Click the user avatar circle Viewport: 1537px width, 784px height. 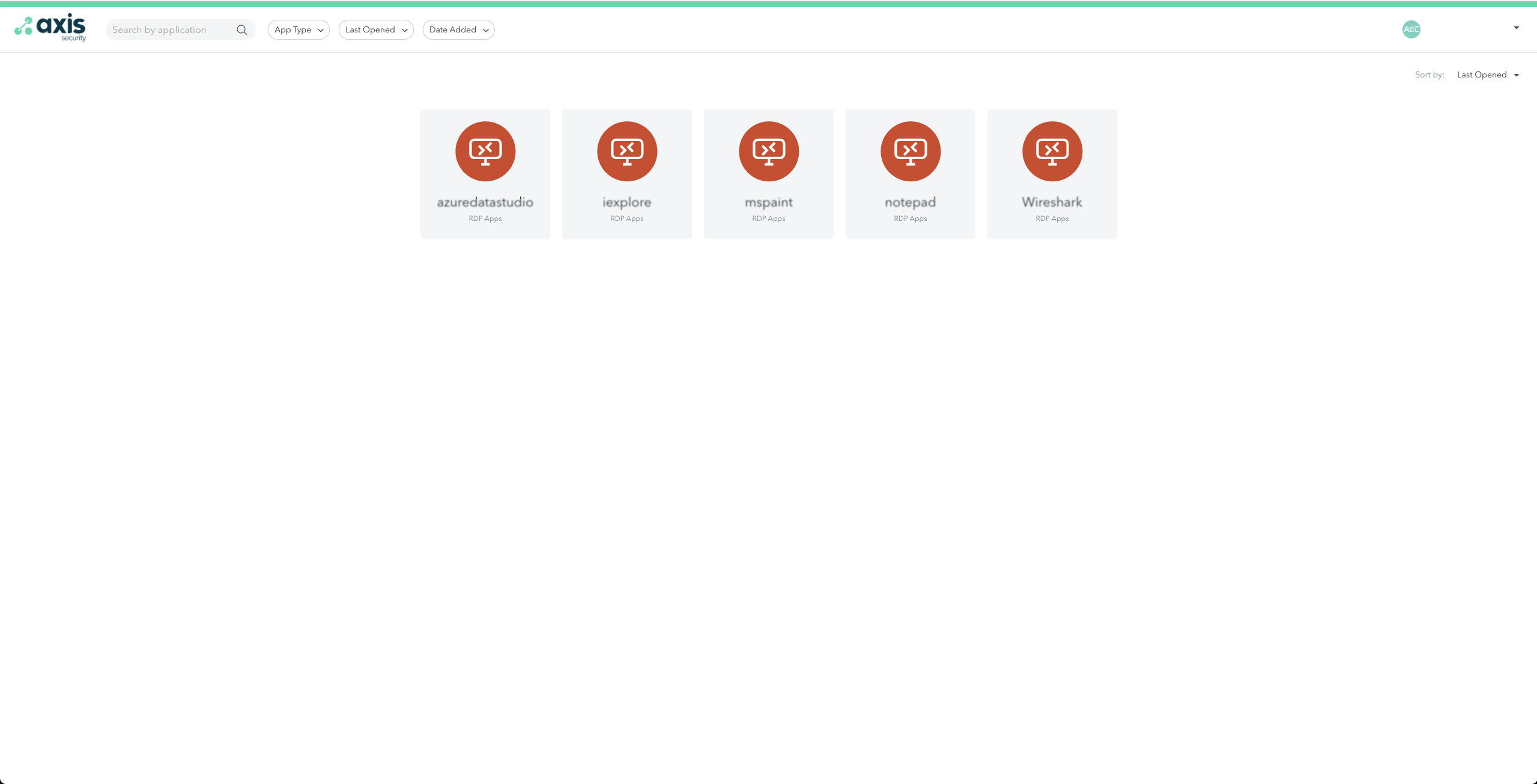[x=1411, y=29]
